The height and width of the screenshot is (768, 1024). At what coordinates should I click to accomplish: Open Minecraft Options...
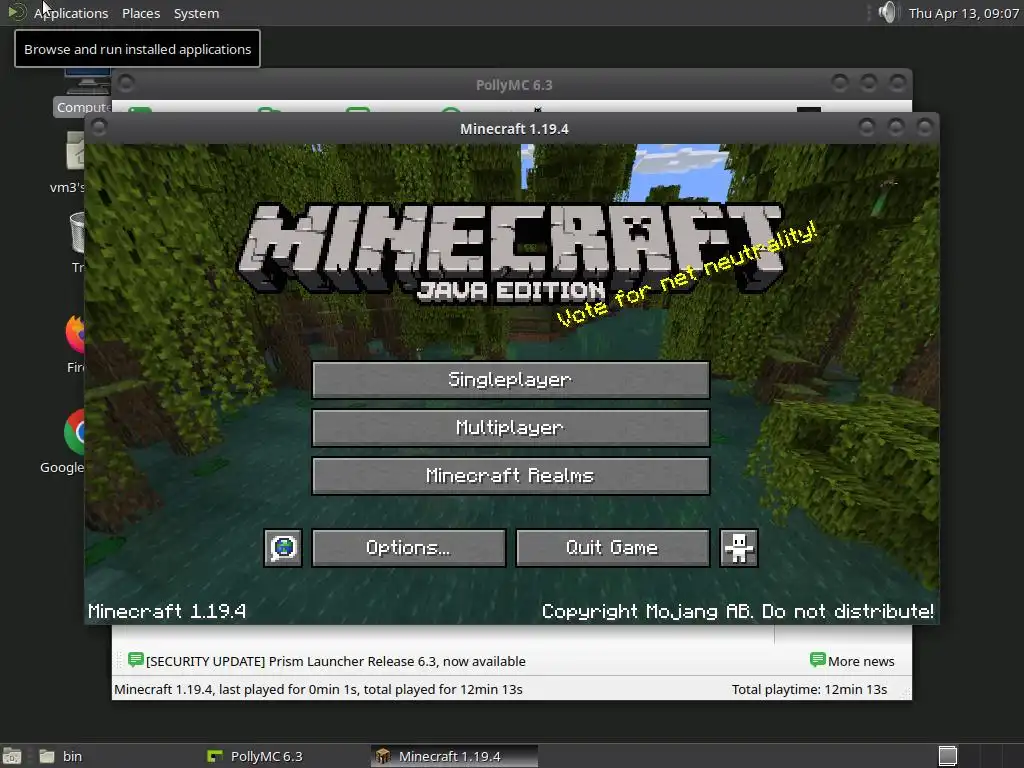tap(409, 548)
